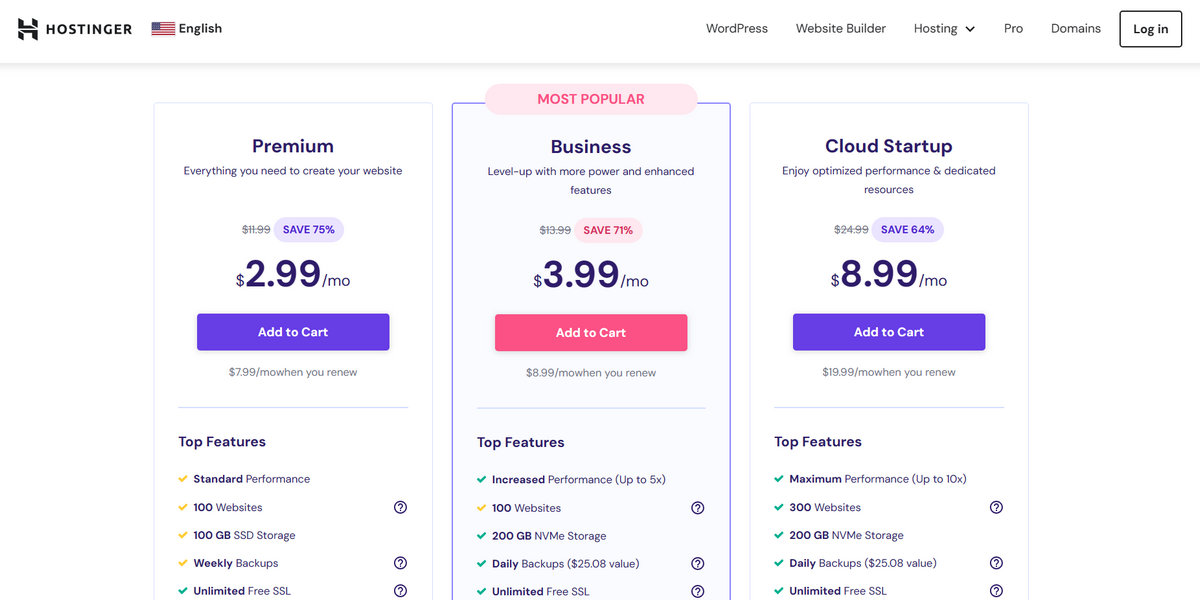The height and width of the screenshot is (600, 1200).
Task: Open help icon for Premium Unlimited Free SSL
Action: [x=400, y=591]
